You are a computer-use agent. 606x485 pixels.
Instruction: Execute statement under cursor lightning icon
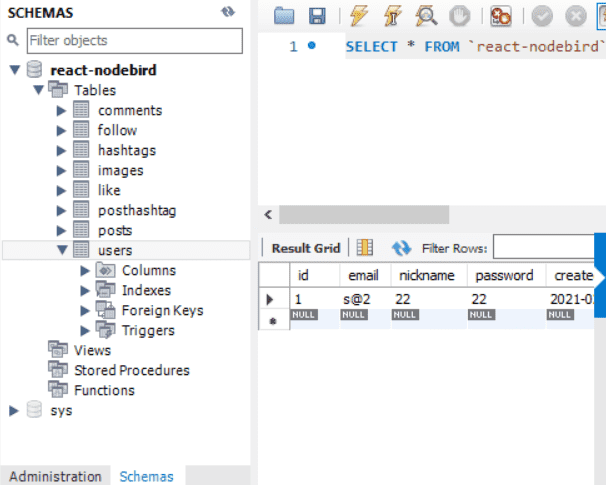pyautogui.click(x=393, y=16)
